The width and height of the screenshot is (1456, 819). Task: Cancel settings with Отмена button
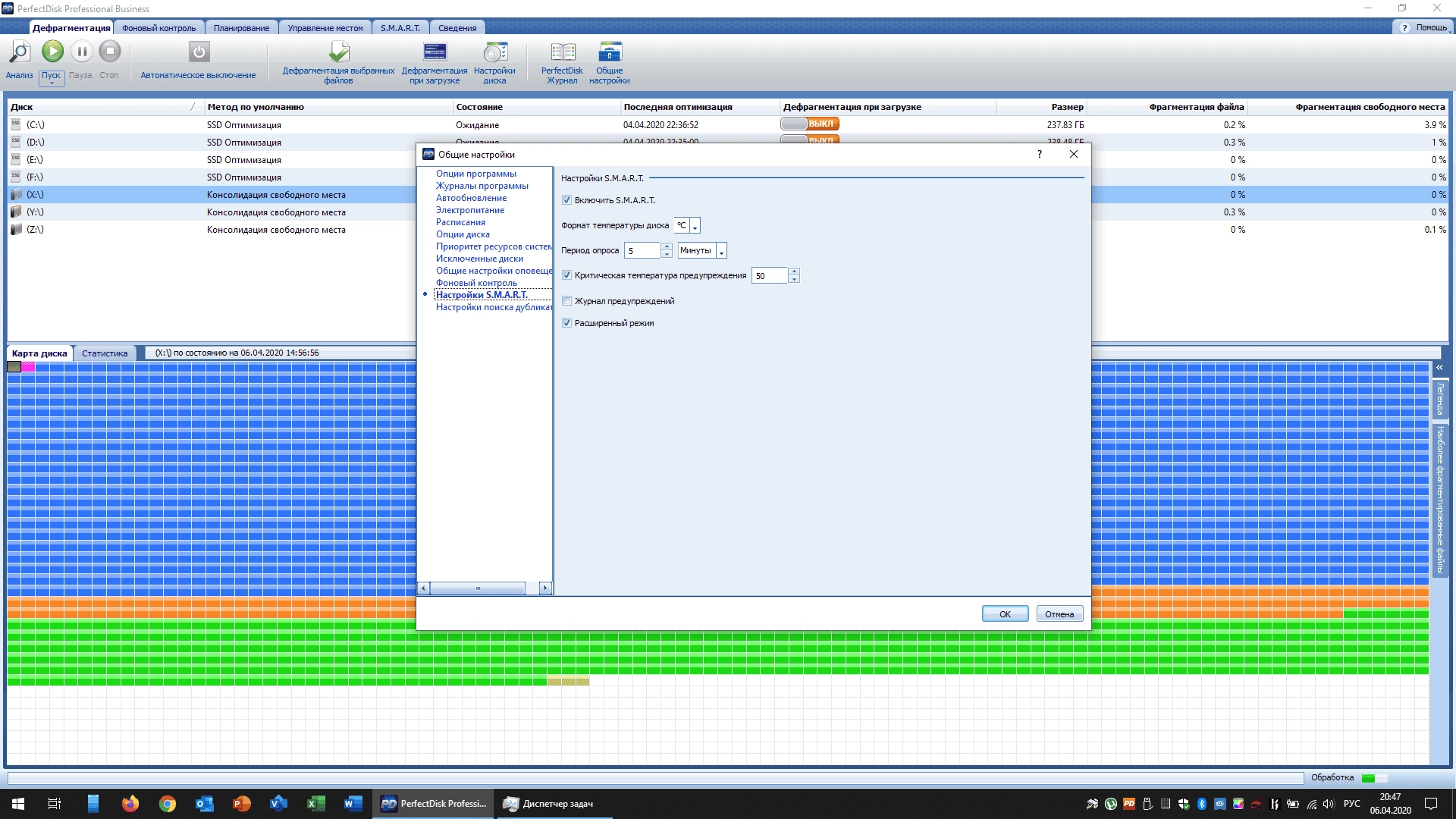click(x=1059, y=613)
